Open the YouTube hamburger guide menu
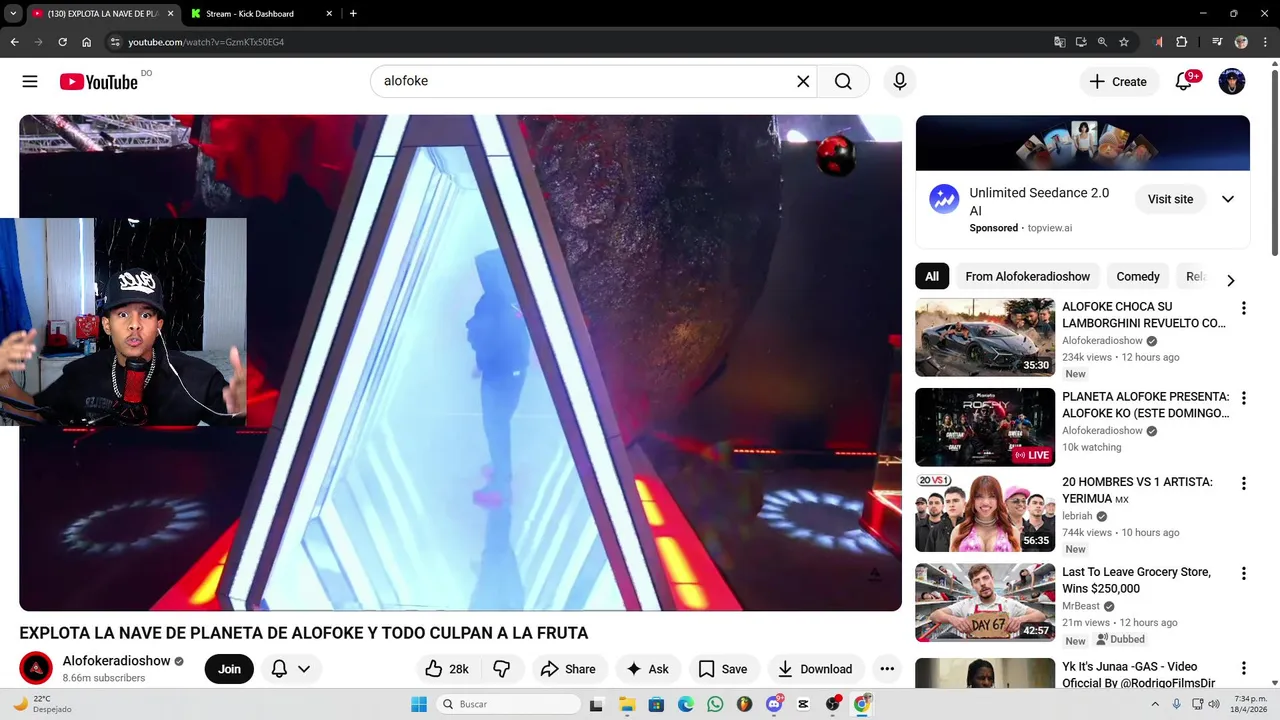The image size is (1280, 720). [30, 82]
